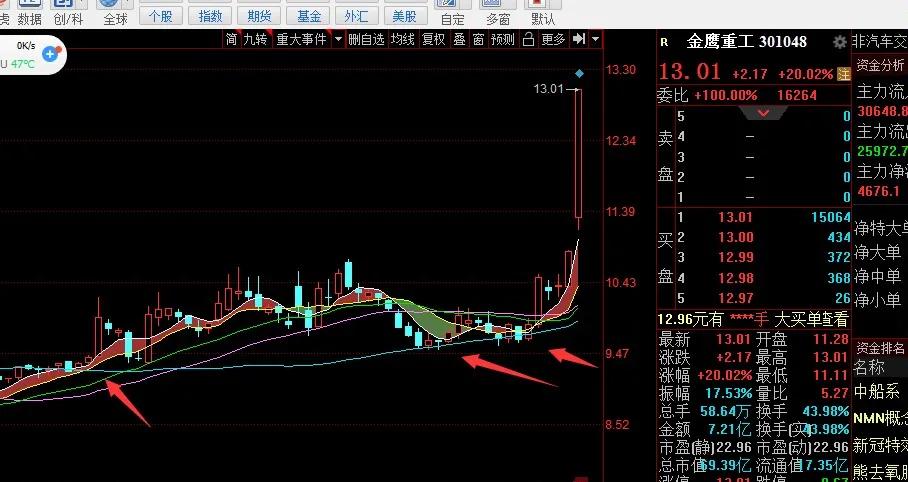Click buy level 1 price 13.01
The image size is (908, 482).
[x=735, y=217]
